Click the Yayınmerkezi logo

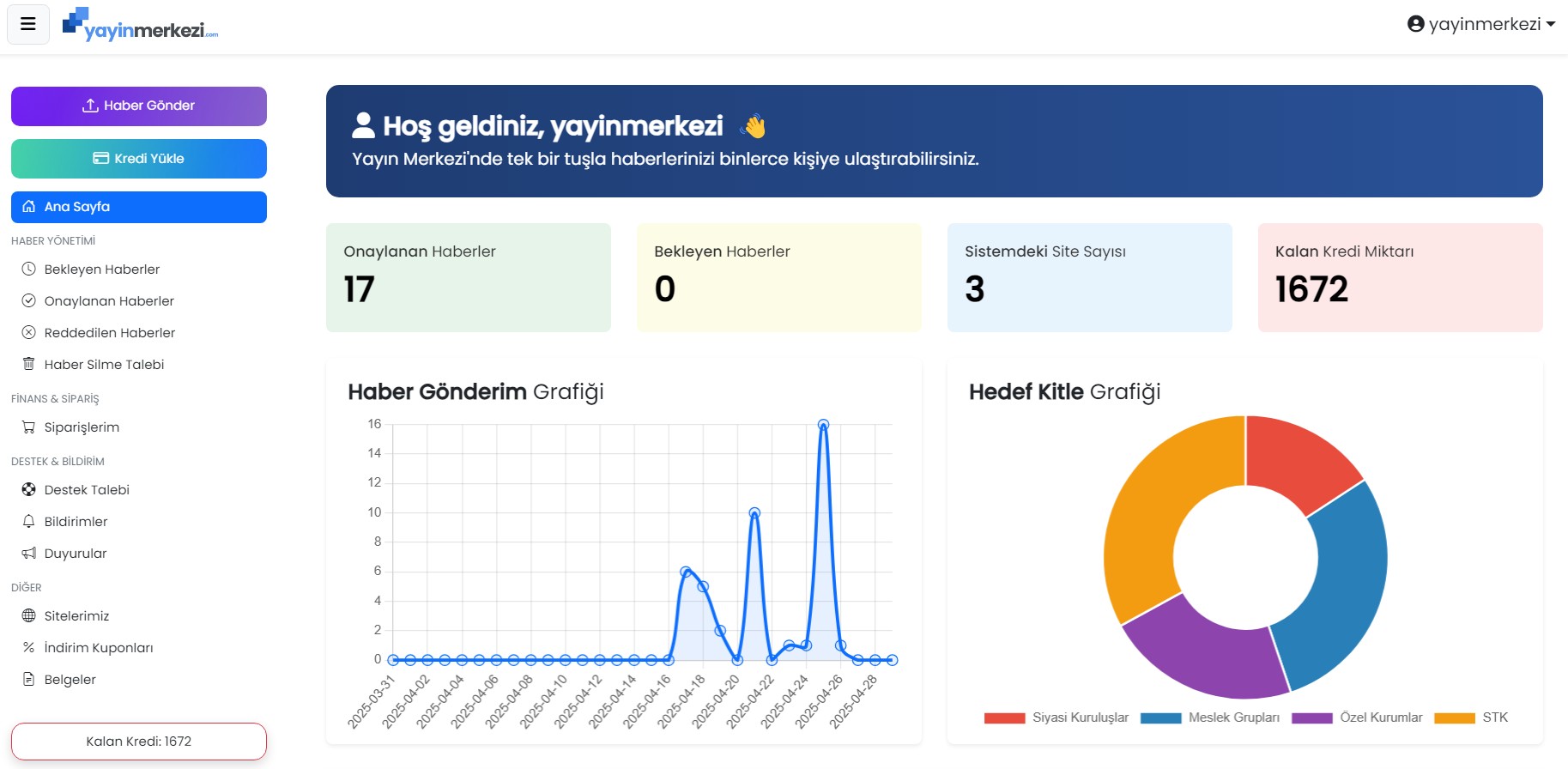coord(141,25)
